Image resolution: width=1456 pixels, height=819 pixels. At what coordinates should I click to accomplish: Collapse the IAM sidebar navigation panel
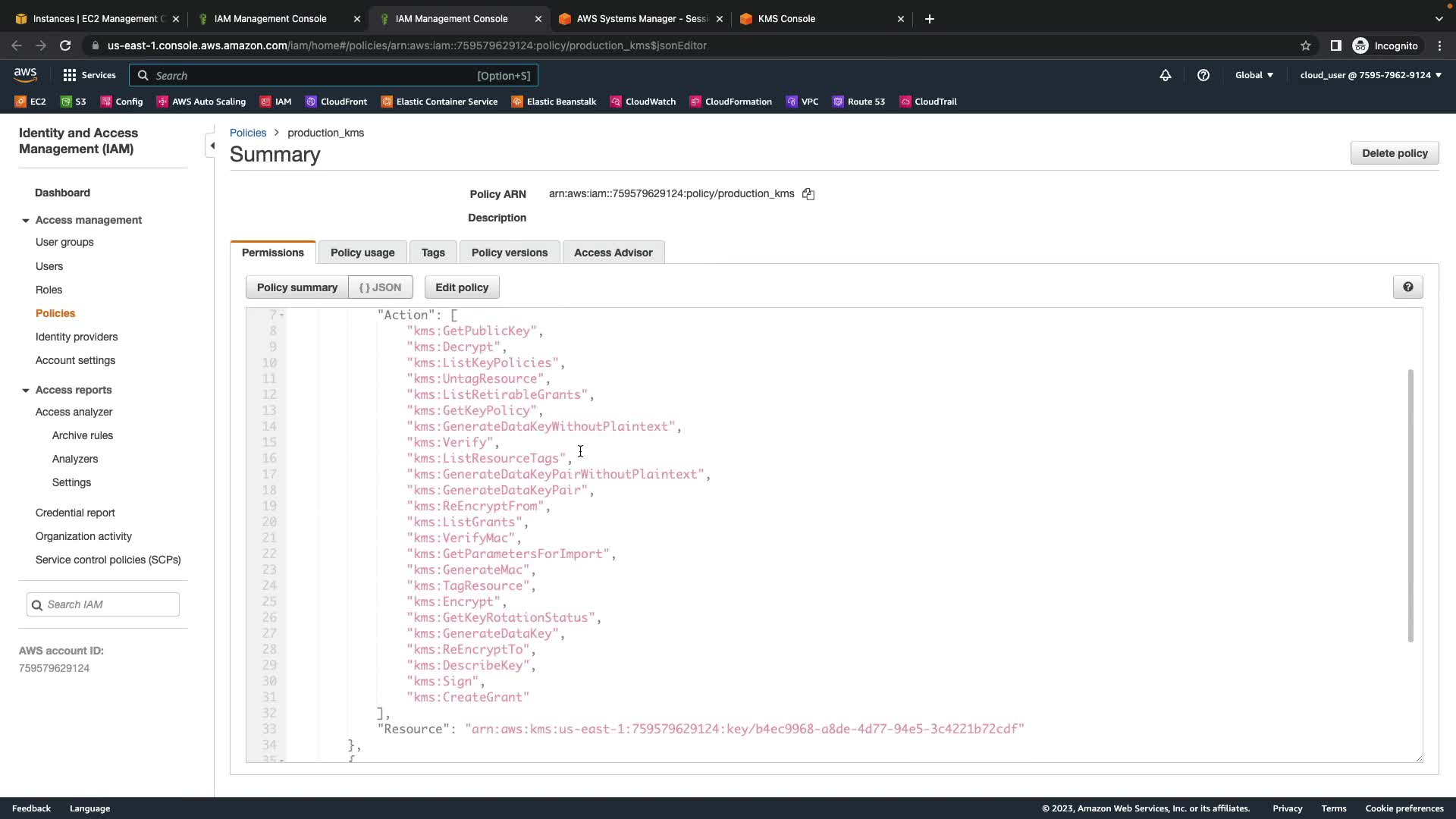[212, 146]
